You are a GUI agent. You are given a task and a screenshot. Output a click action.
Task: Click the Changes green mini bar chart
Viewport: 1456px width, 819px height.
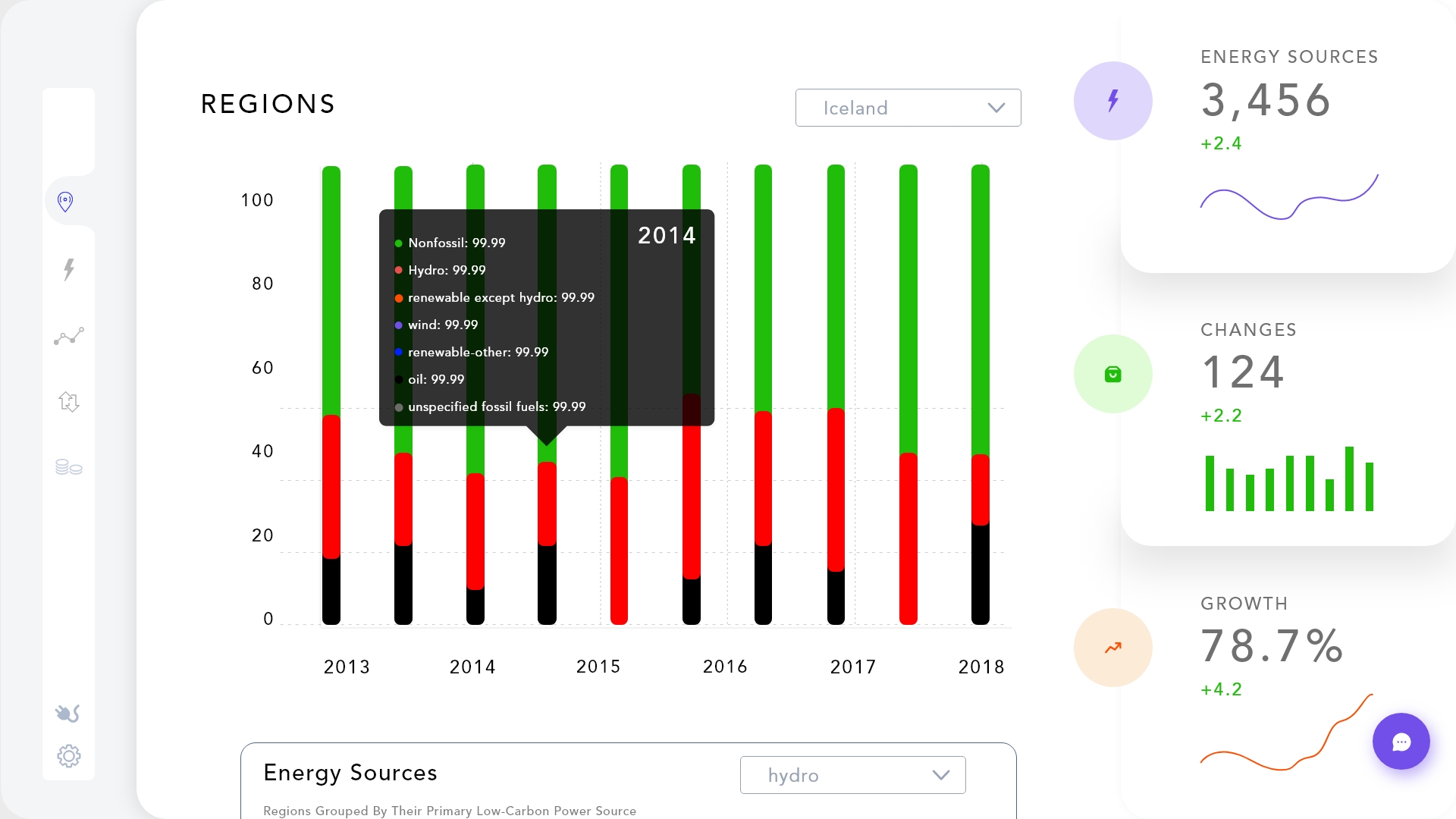[x=1289, y=479]
